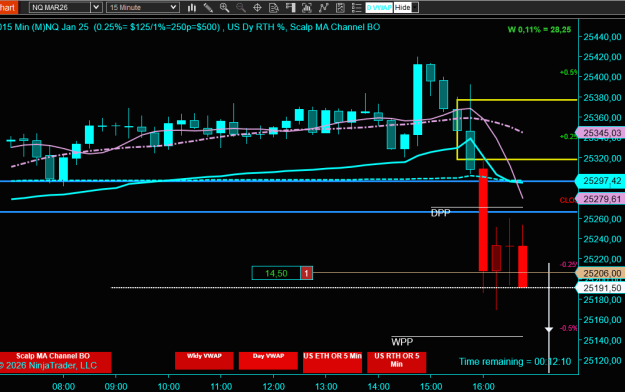Click the red CLO label
Screen dimensions: 625x392
click(x=567, y=200)
